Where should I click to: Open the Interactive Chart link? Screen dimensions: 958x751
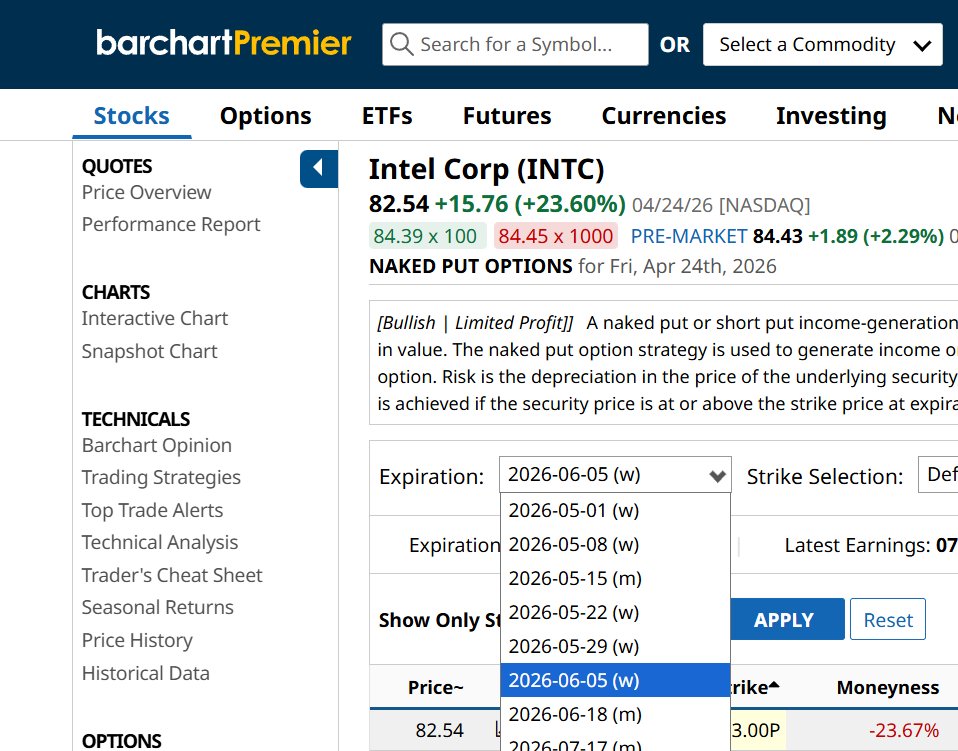[x=155, y=318]
